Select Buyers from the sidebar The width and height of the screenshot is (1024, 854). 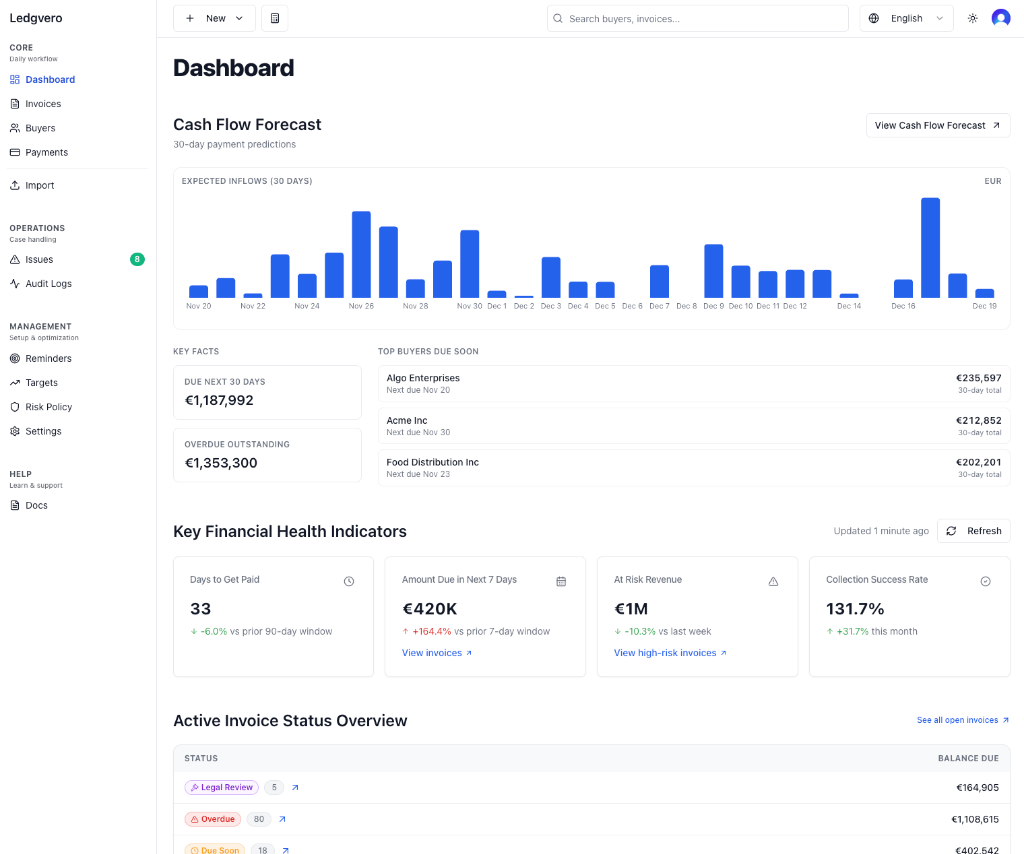pyautogui.click(x=38, y=127)
